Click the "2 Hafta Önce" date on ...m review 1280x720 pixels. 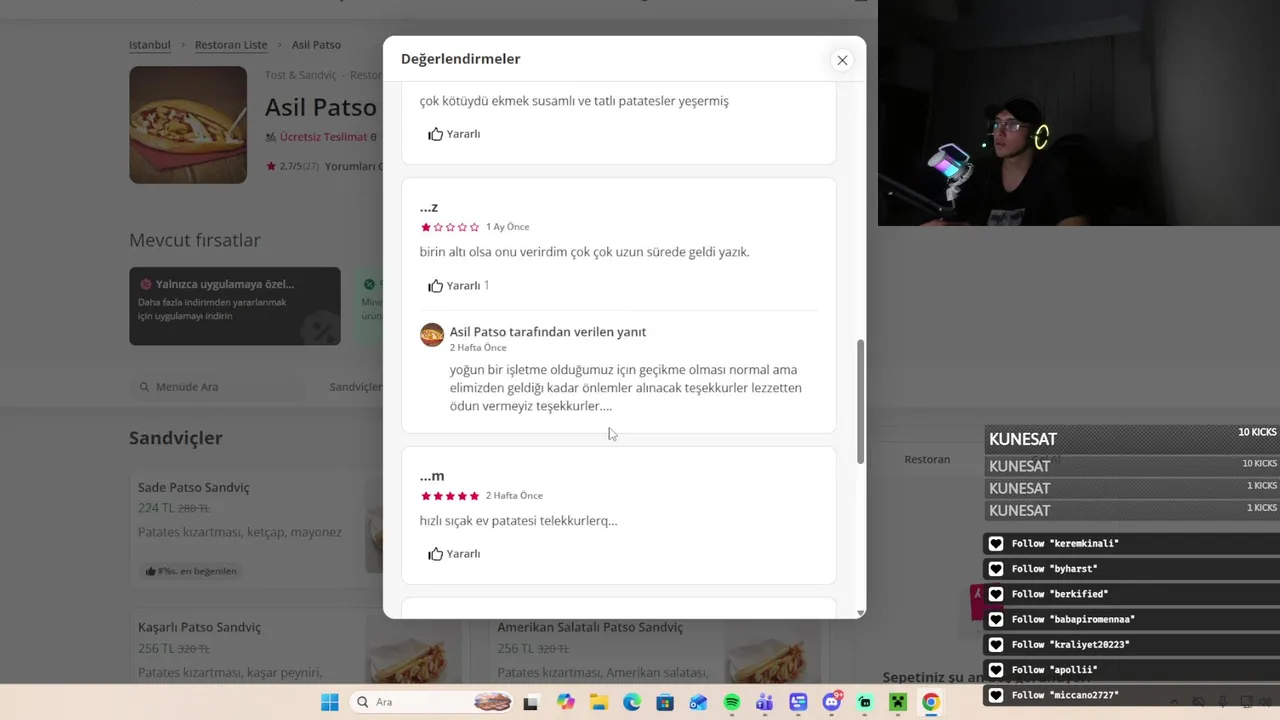tap(514, 496)
